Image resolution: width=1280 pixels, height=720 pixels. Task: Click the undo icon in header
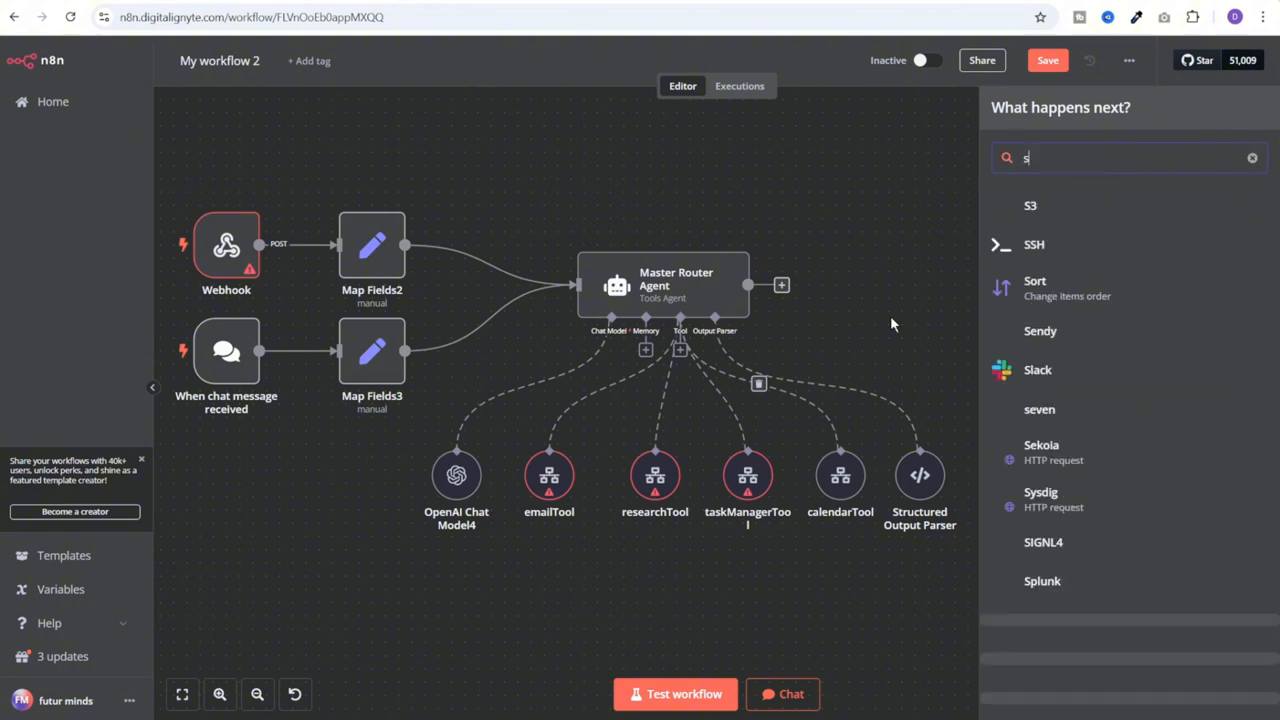coord(1090,60)
